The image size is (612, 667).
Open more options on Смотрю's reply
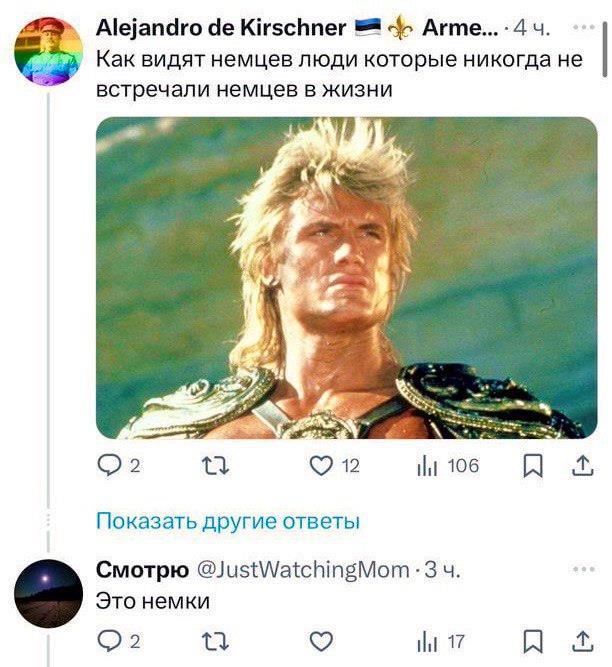click(584, 569)
